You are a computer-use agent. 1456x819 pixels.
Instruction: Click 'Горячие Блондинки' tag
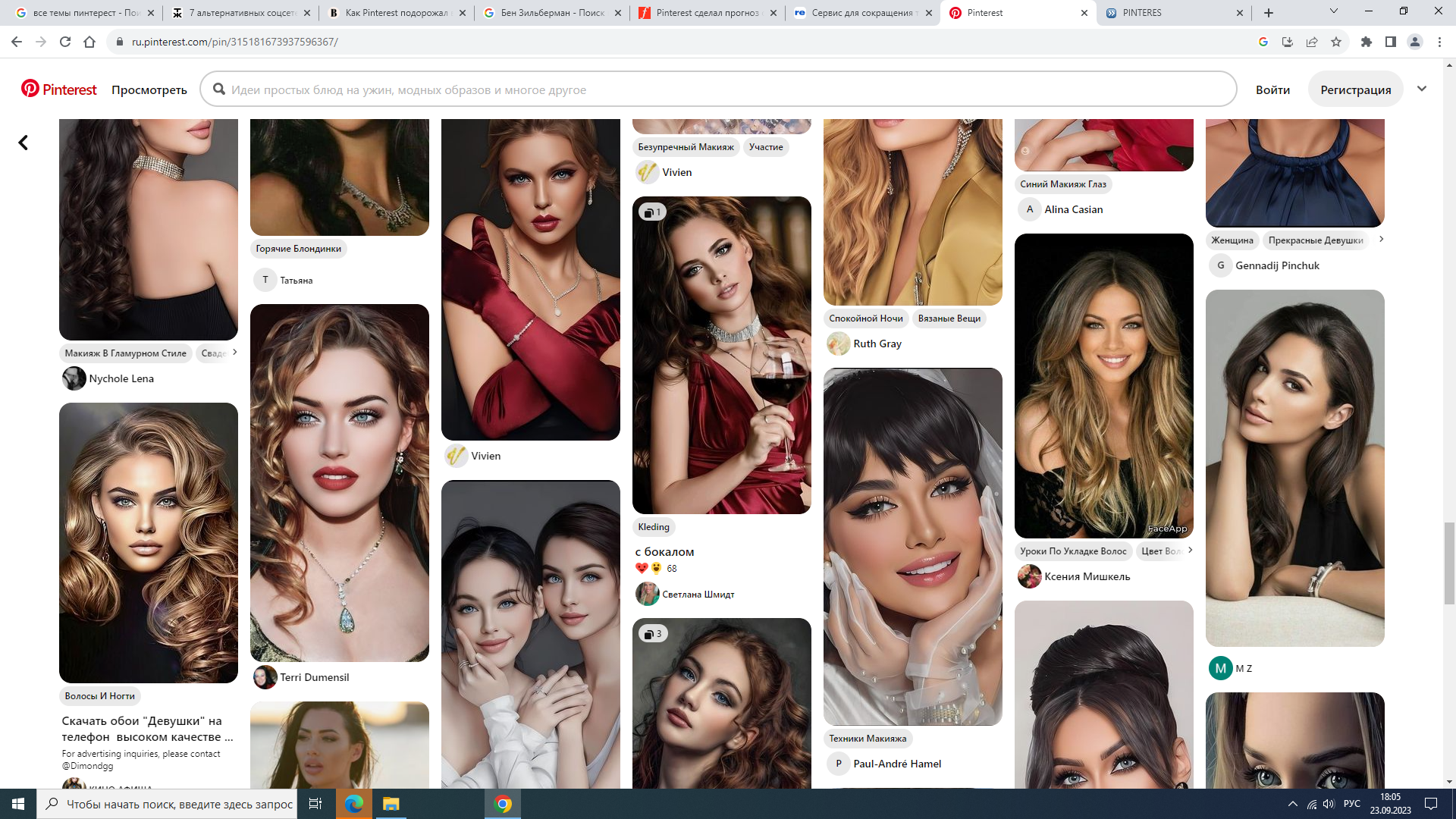299,249
